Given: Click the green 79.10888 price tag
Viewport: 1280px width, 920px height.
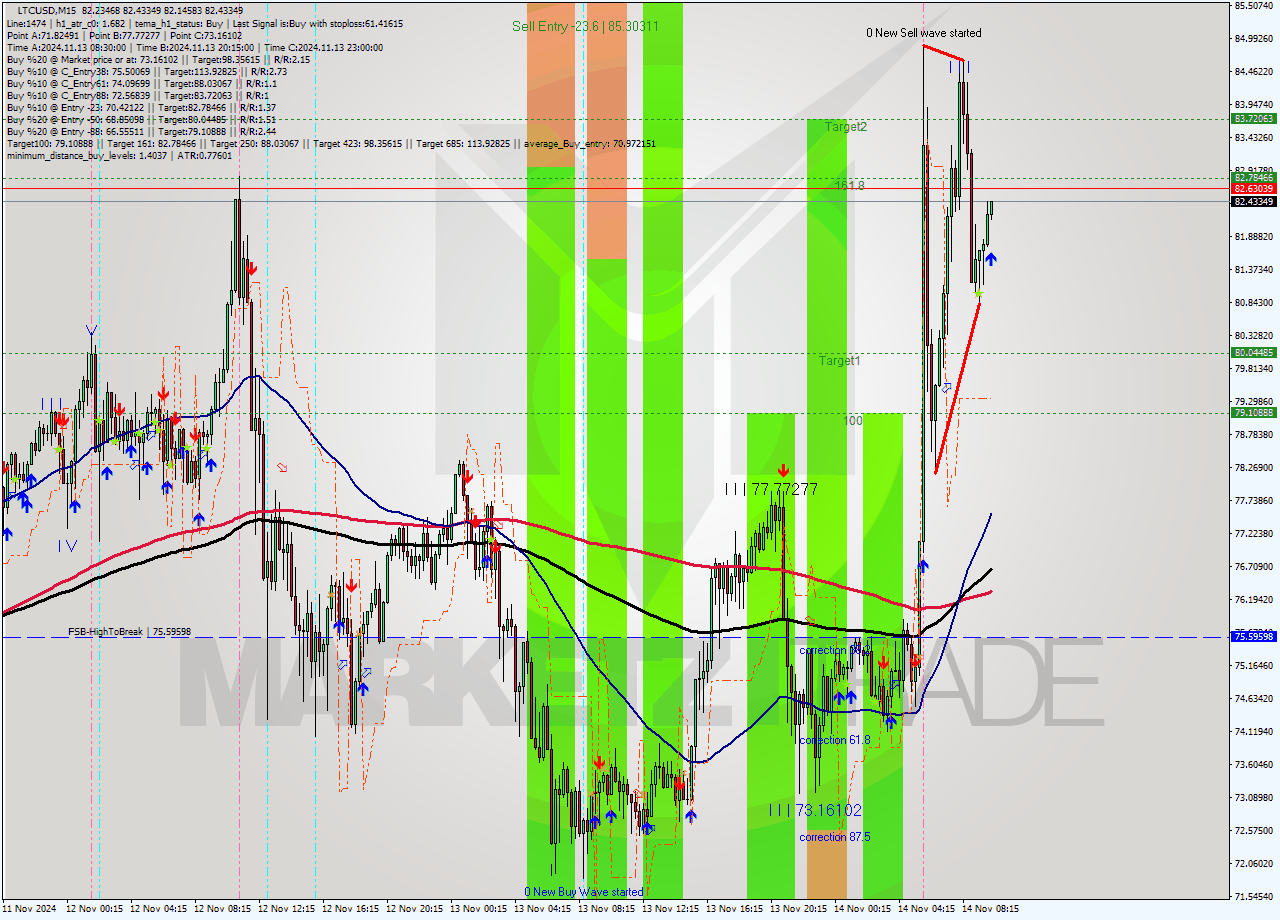Looking at the screenshot, I should pos(1253,412).
